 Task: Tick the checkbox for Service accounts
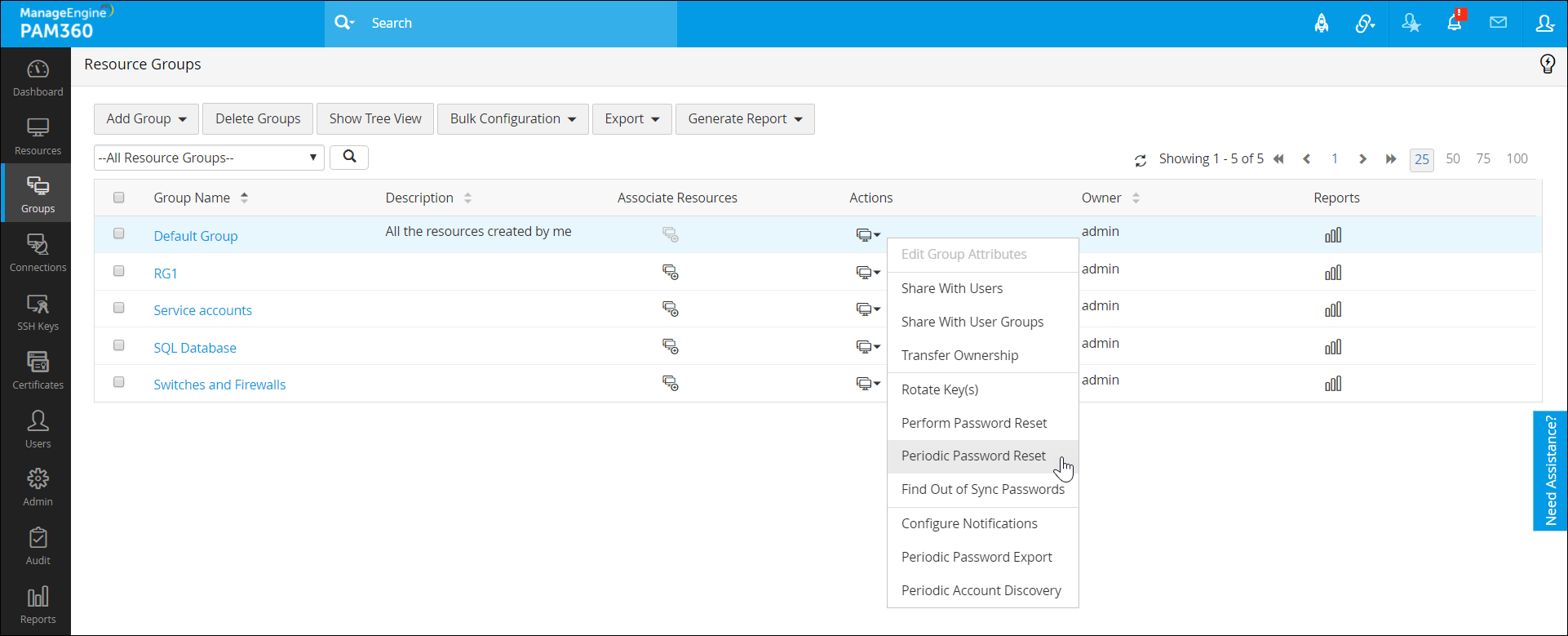point(119,308)
